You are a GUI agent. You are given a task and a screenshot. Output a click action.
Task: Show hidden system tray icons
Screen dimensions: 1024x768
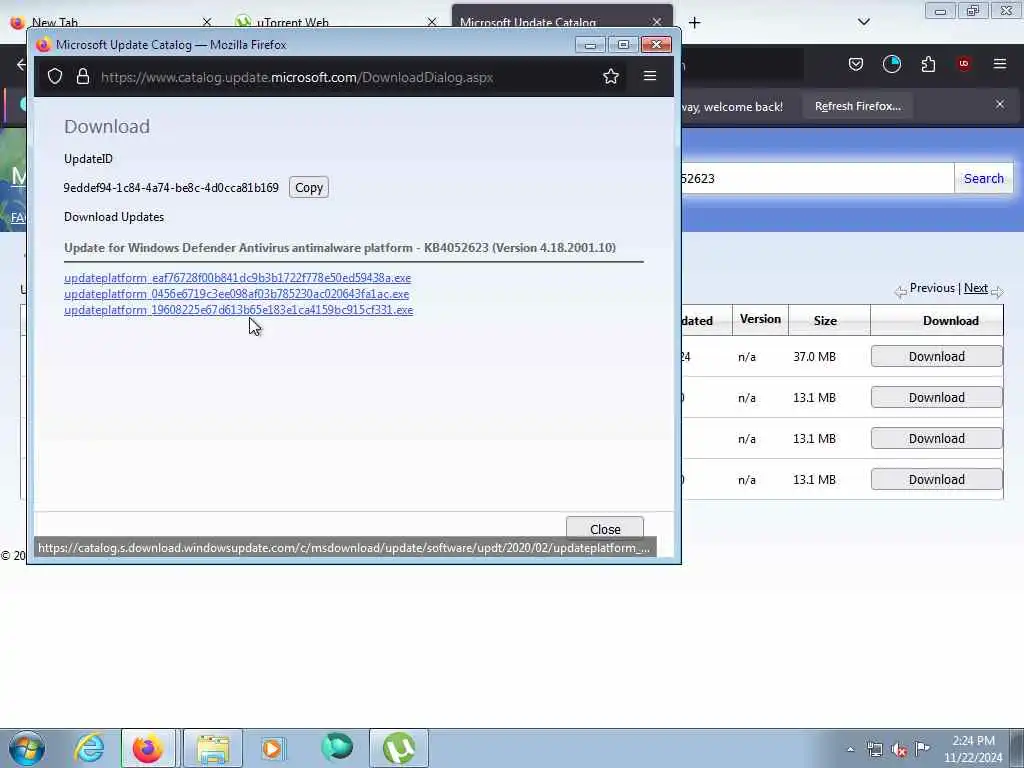(x=850, y=749)
